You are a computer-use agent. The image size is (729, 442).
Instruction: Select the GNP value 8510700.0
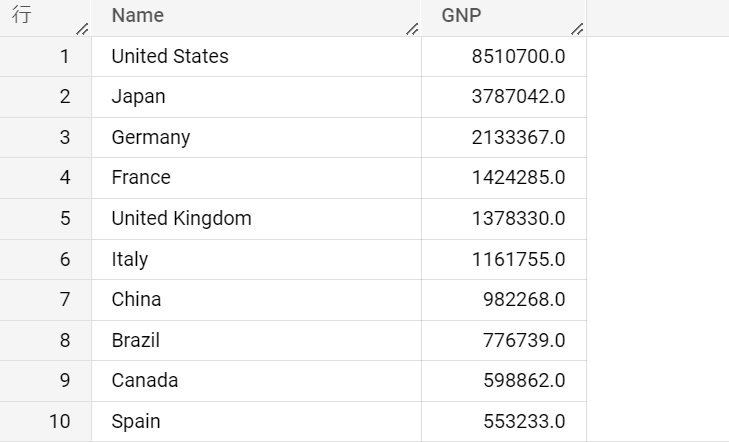504,57
